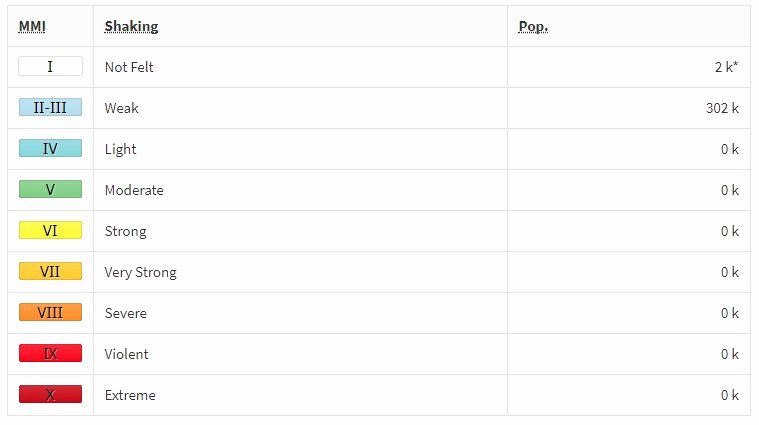Select the dark red X swatch
759x425 pixels.
(50, 394)
